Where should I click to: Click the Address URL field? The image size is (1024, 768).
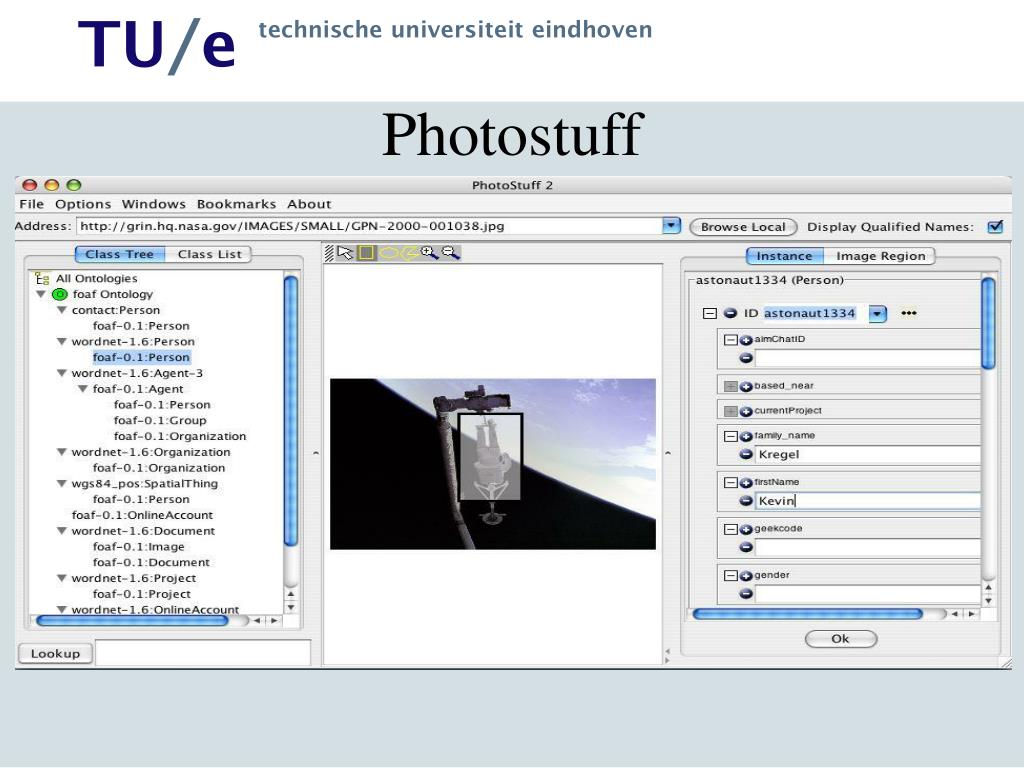[370, 226]
